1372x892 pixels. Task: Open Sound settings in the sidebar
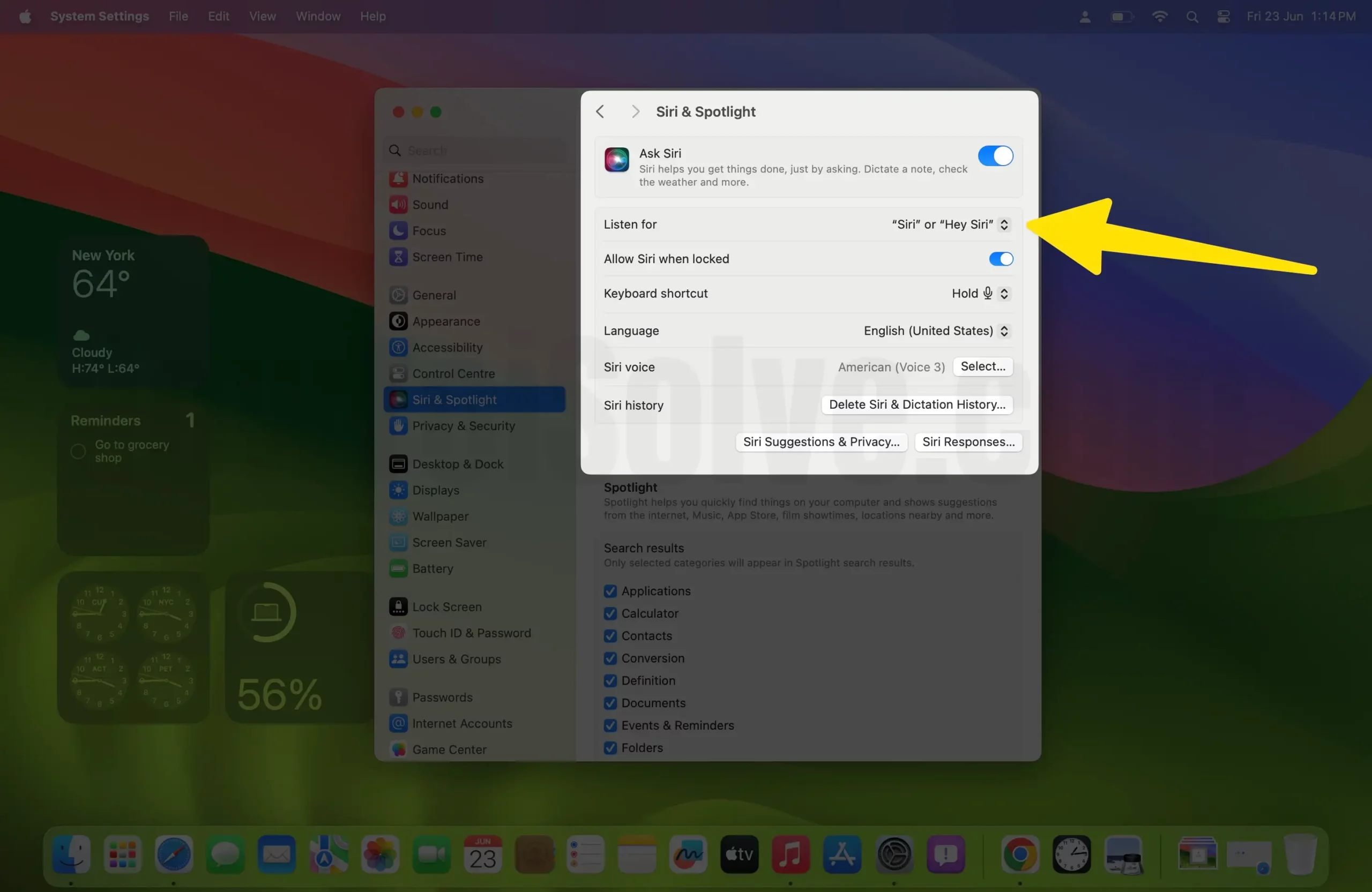tap(474, 205)
